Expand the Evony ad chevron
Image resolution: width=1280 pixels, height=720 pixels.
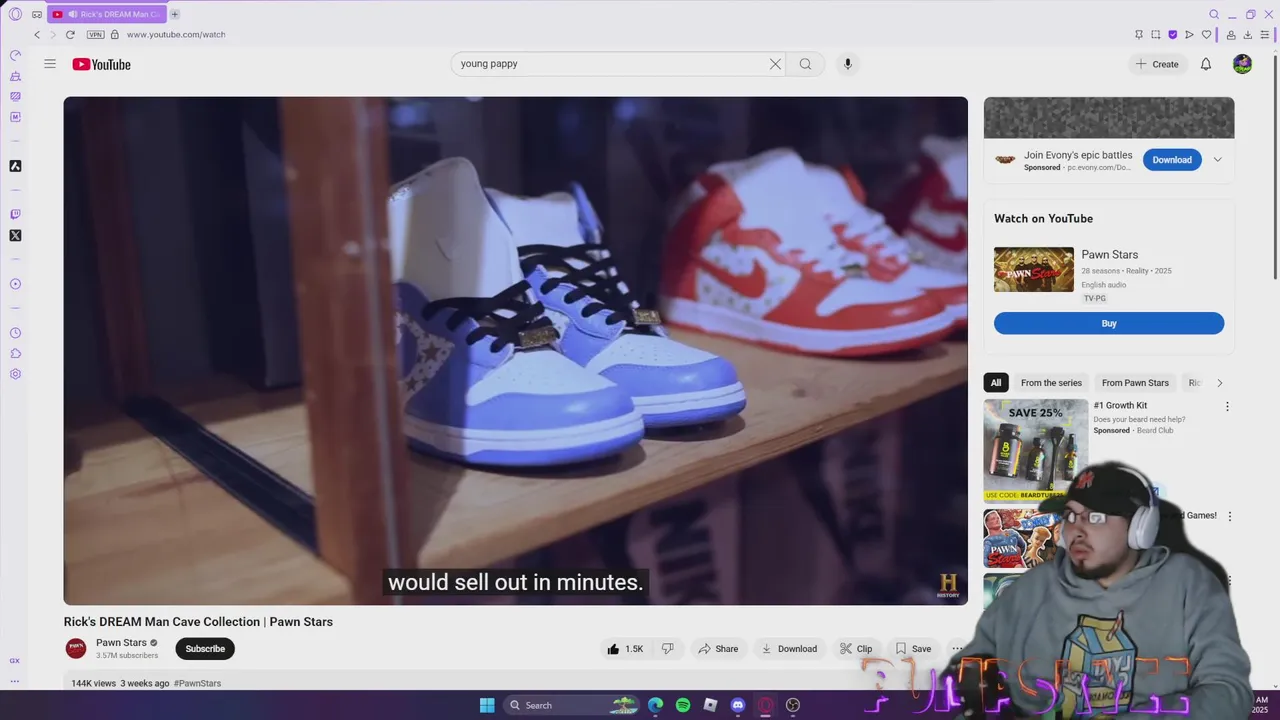1217,160
